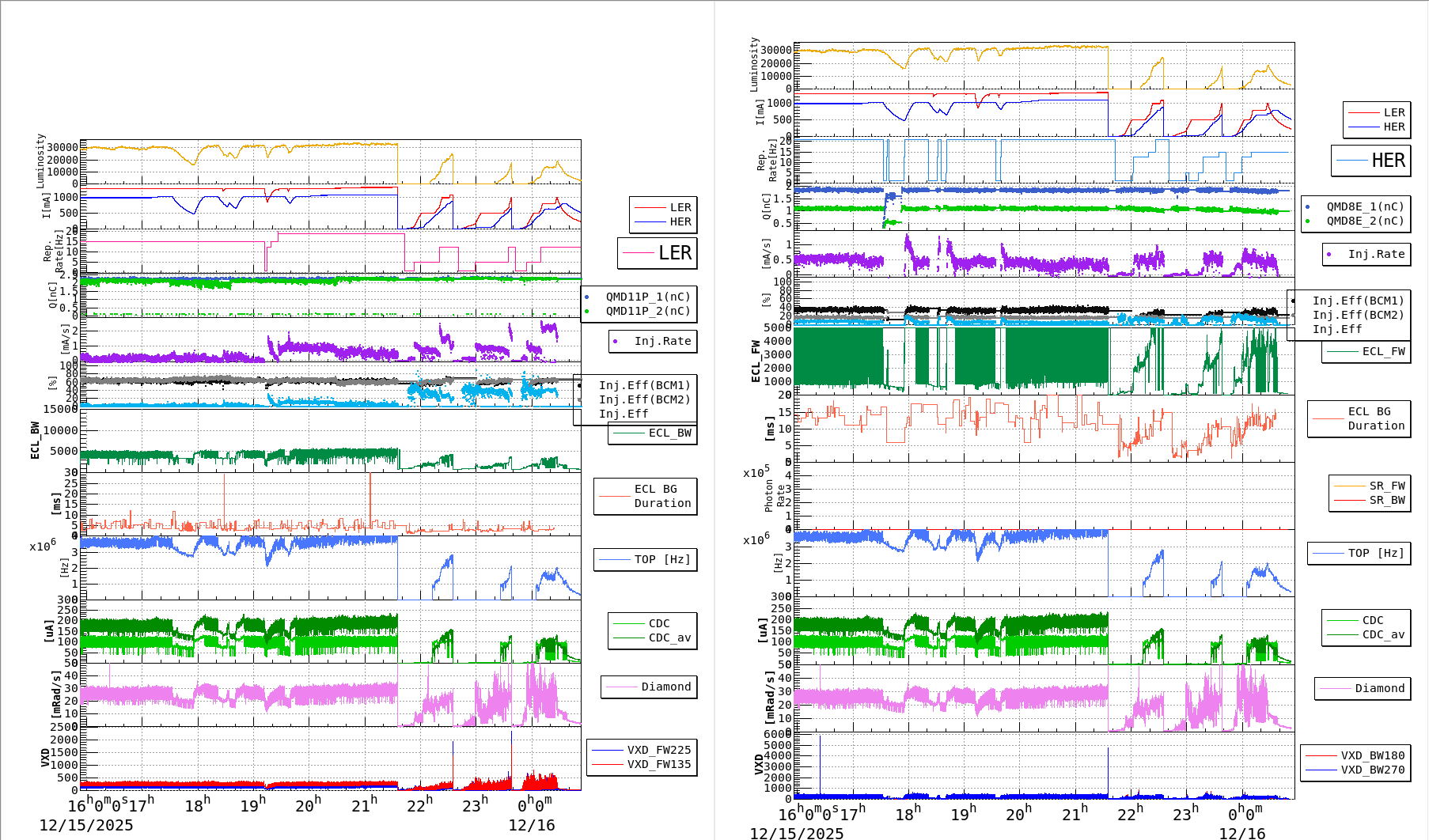This screenshot has height=840, width=1429.
Task: Select Diamond legend in the LER panel
Action: pyautogui.click(x=665, y=687)
